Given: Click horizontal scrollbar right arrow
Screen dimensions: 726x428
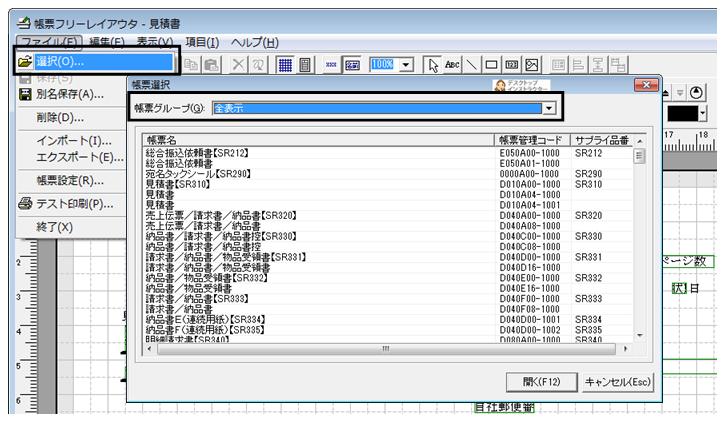Looking at the screenshot, I should coord(626,349).
